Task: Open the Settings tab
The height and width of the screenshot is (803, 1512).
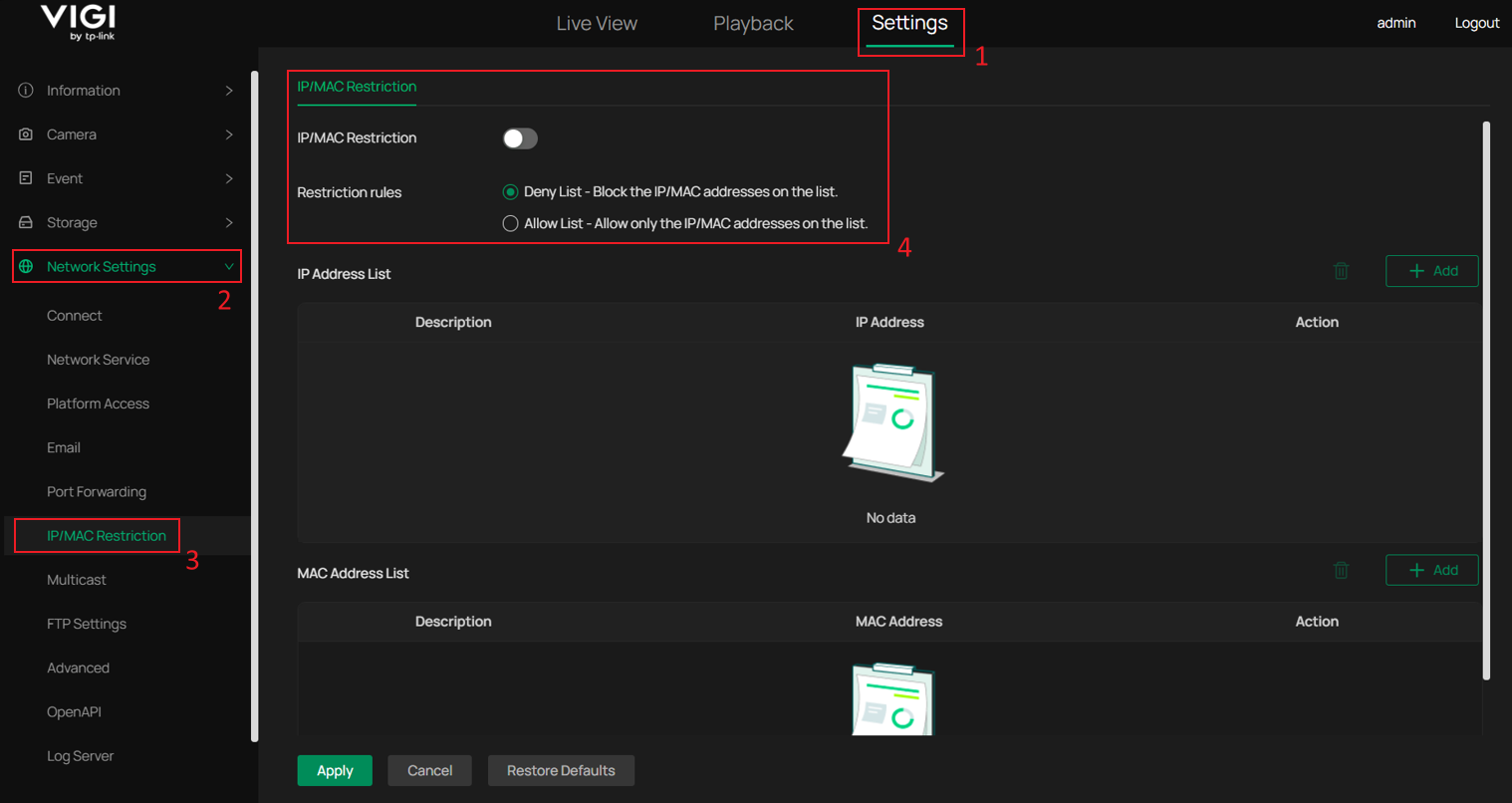Action: click(x=910, y=23)
